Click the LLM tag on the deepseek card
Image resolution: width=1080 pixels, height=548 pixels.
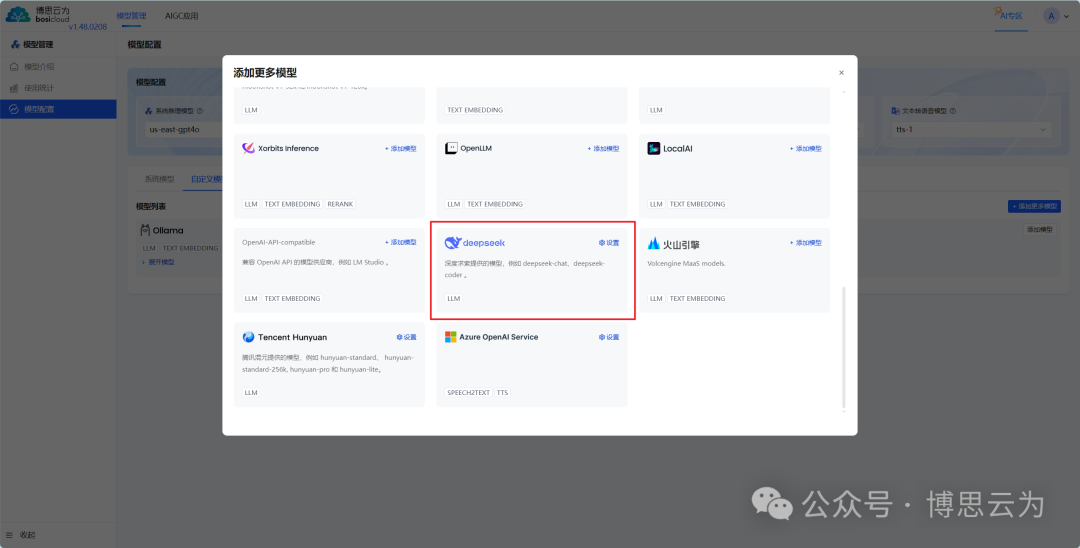coord(453,299)
